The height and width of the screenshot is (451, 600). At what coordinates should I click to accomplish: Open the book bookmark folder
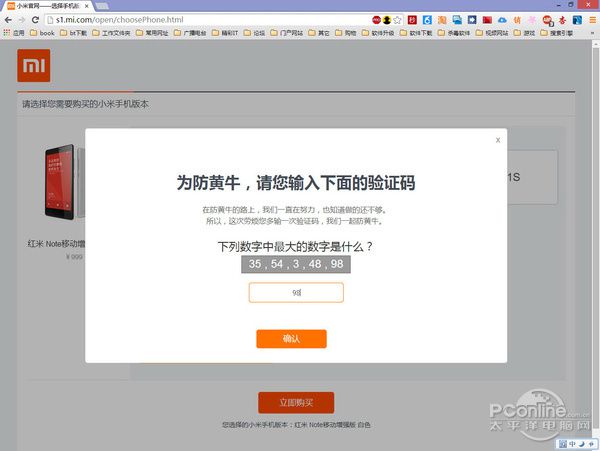pyautogui.click(x=43, y=32)
